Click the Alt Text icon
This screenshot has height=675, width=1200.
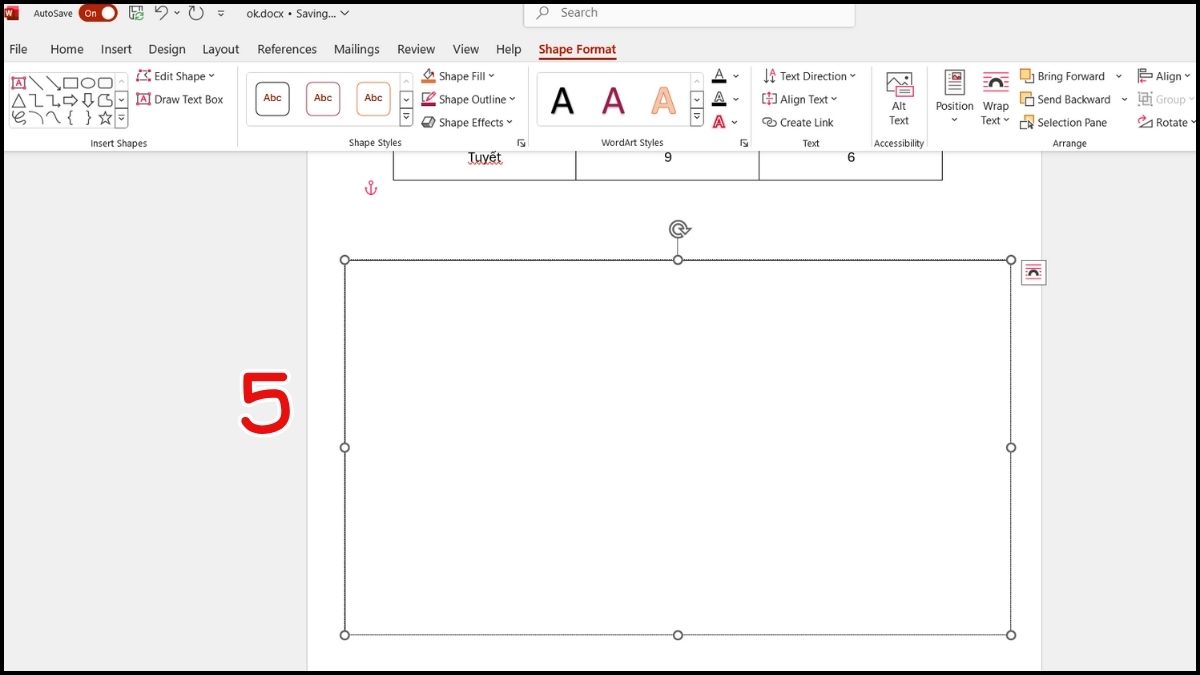click(899, 98)
